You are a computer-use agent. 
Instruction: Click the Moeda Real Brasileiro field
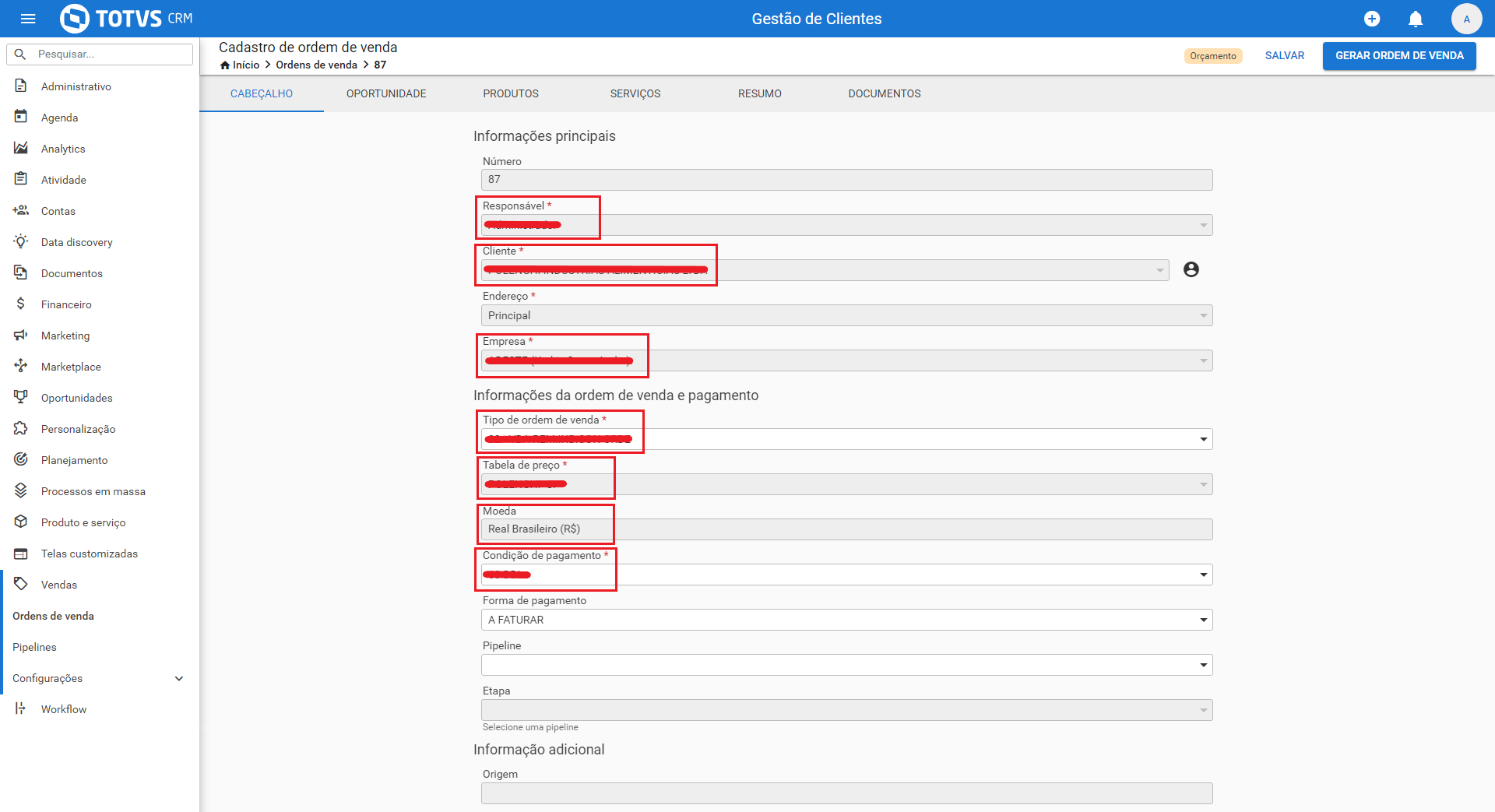[847, 529]
